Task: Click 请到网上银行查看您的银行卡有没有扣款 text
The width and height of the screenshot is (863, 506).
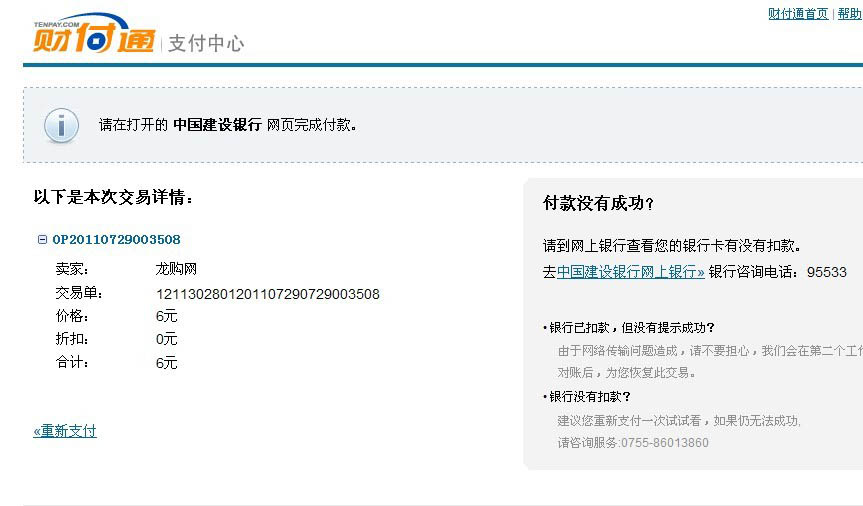Action: pos(671,246)
